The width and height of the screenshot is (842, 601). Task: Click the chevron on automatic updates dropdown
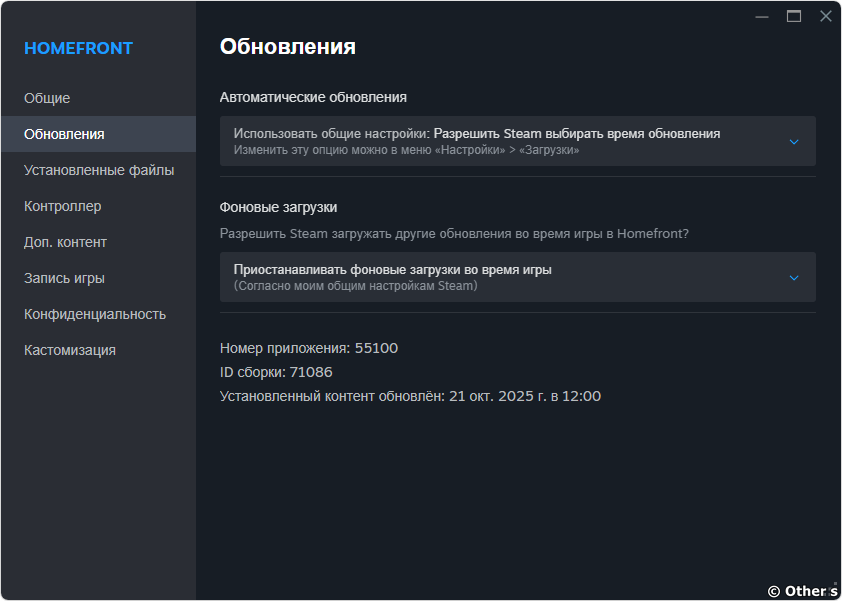click(794, 141)
